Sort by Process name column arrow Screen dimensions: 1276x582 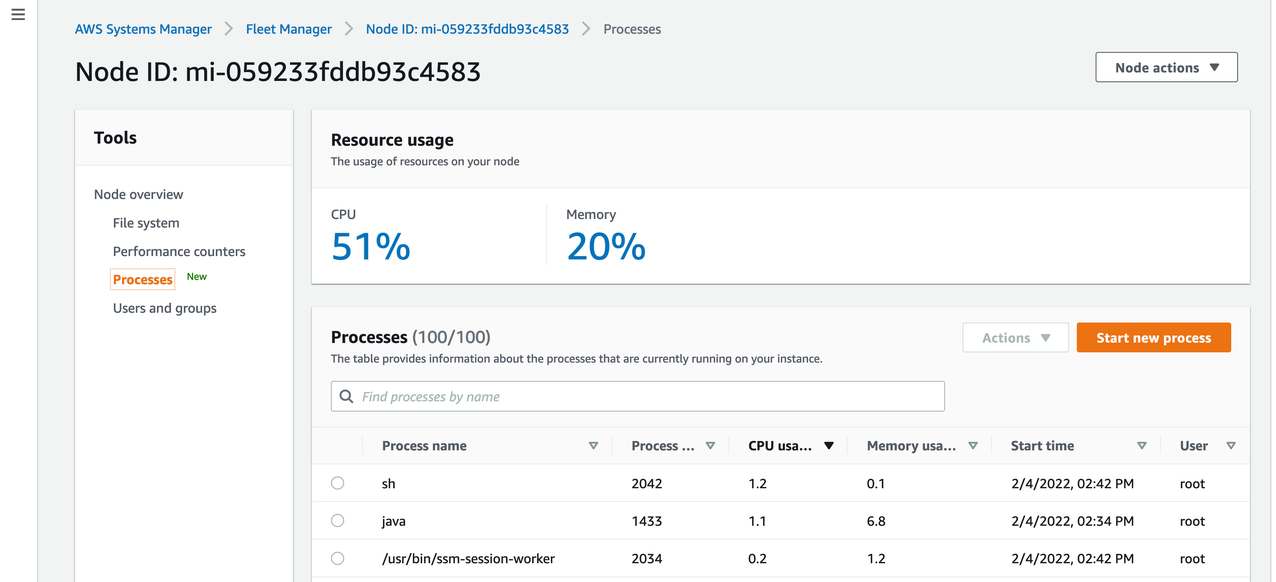[593, 446]
